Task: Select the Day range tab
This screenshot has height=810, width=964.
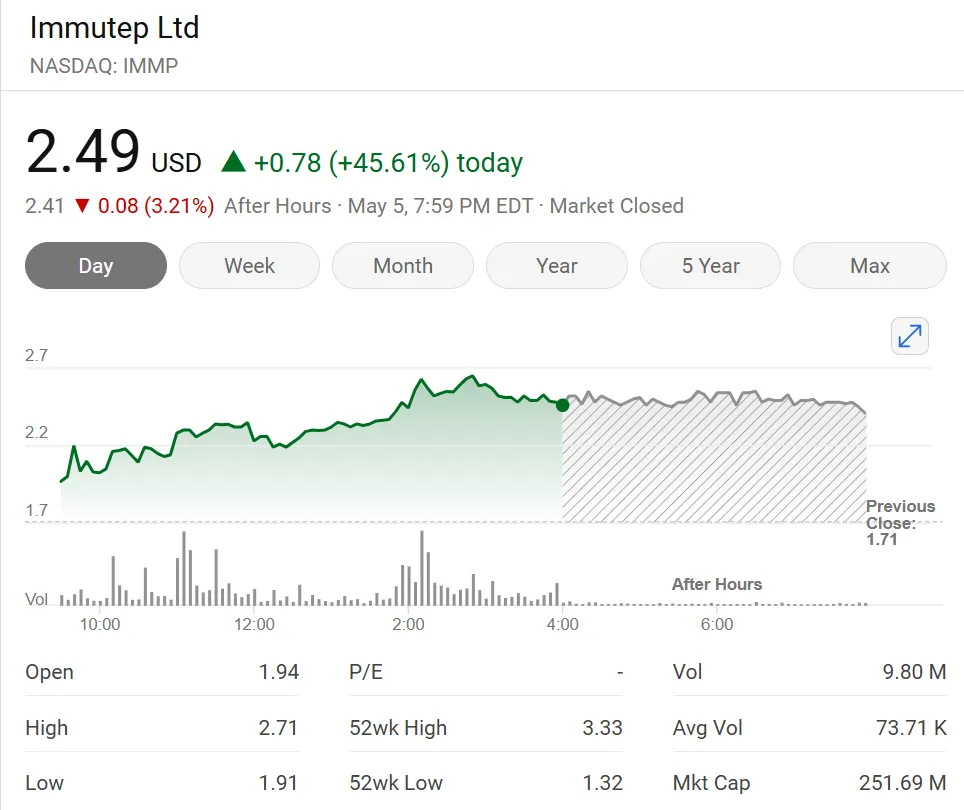Action: 96,266
